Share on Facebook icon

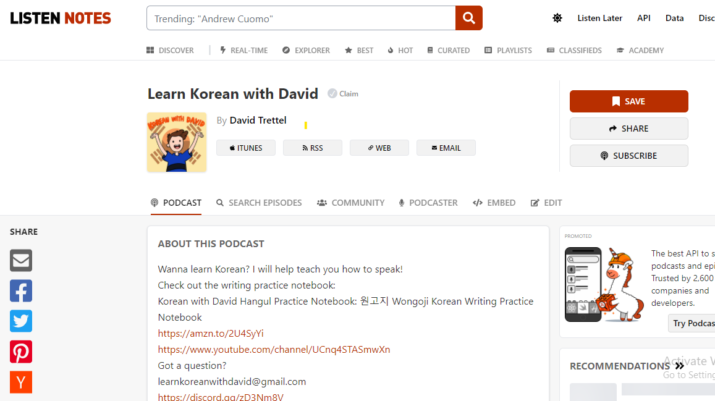tap(21, 291)
